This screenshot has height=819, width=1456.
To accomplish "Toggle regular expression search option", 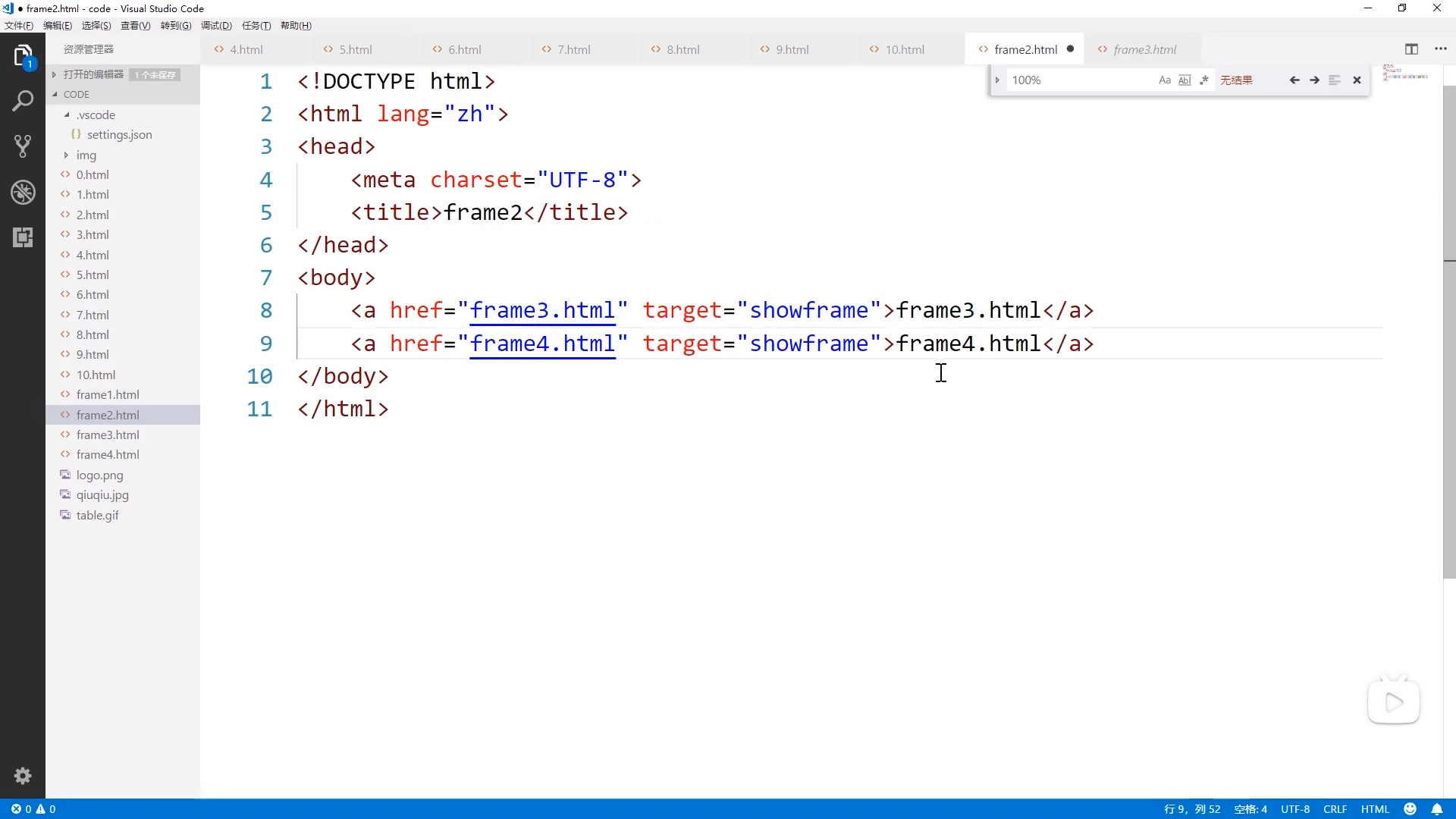I will pyautogui.click(x=1204, y=80).
